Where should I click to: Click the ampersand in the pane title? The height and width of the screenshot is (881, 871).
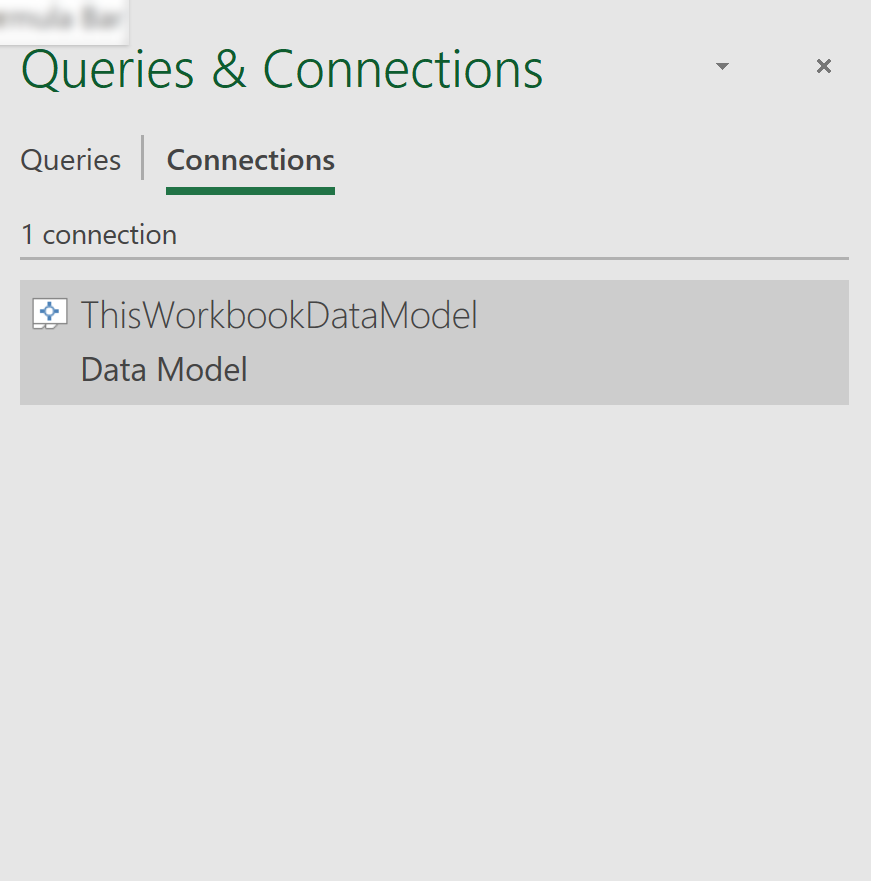tap(229, 69)
